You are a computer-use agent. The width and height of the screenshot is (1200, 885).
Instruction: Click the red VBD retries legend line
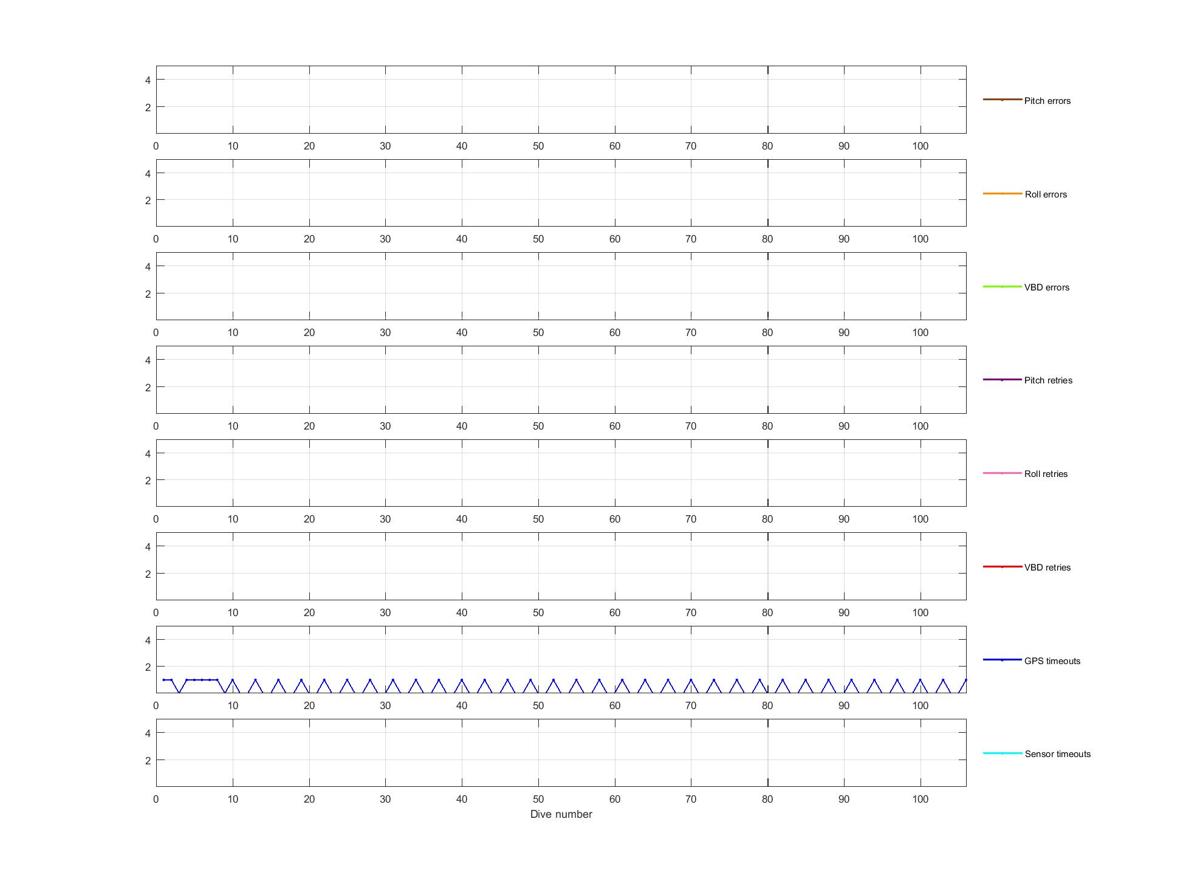pos(1002,567)
